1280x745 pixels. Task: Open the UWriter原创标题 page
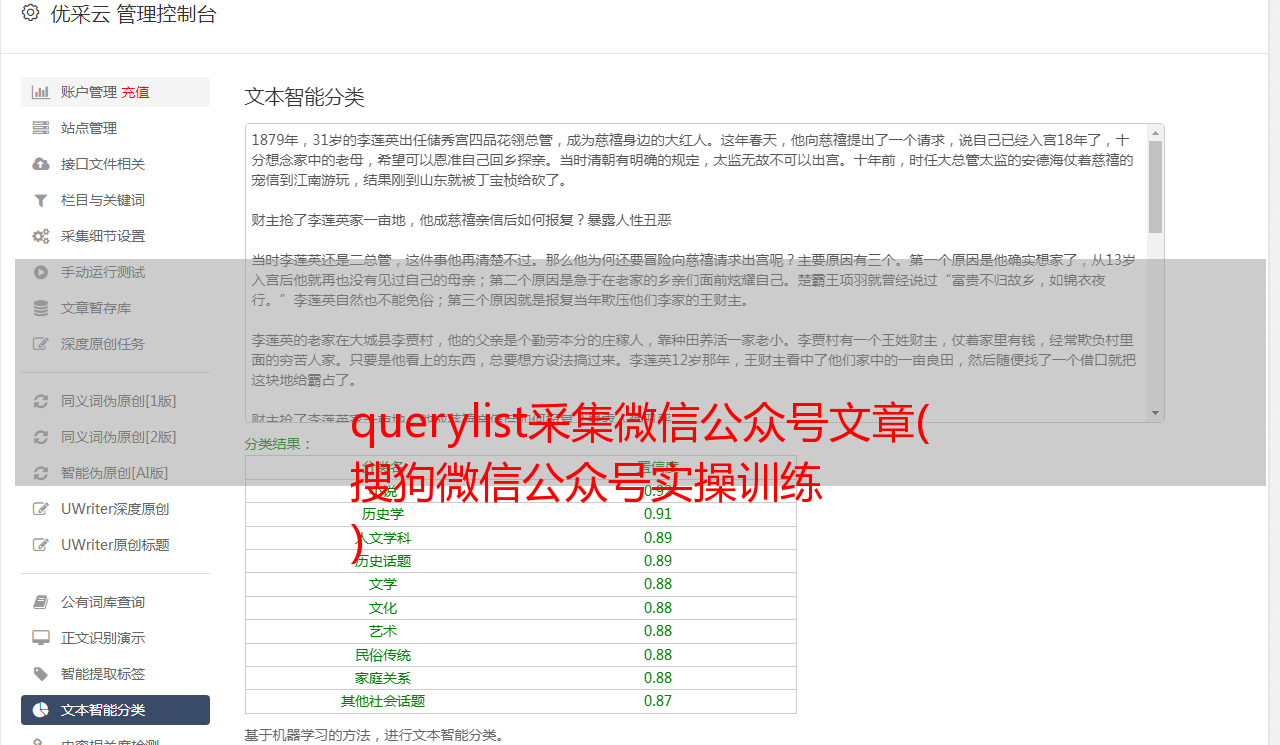point(115,545)
